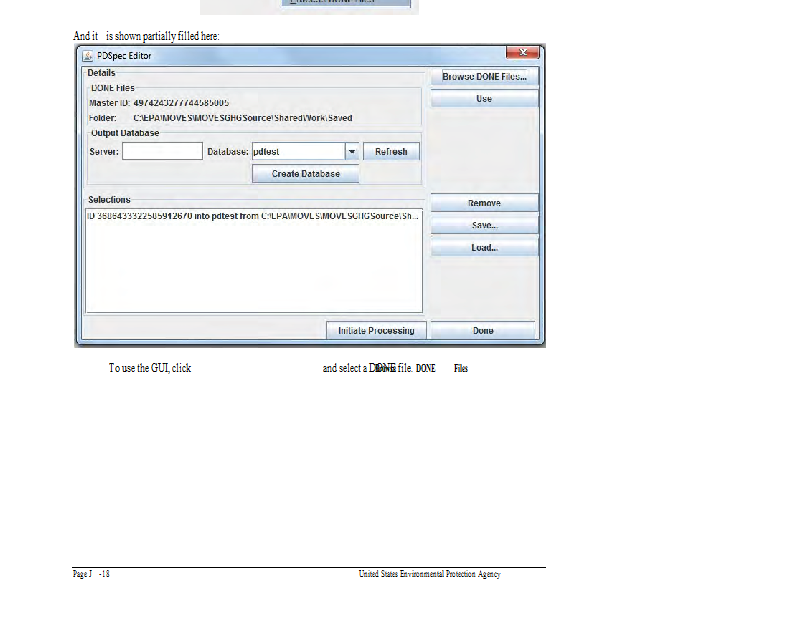Click the Browse DONE Files button
Screen dimensions: 800x618
(x=484, y=77)
